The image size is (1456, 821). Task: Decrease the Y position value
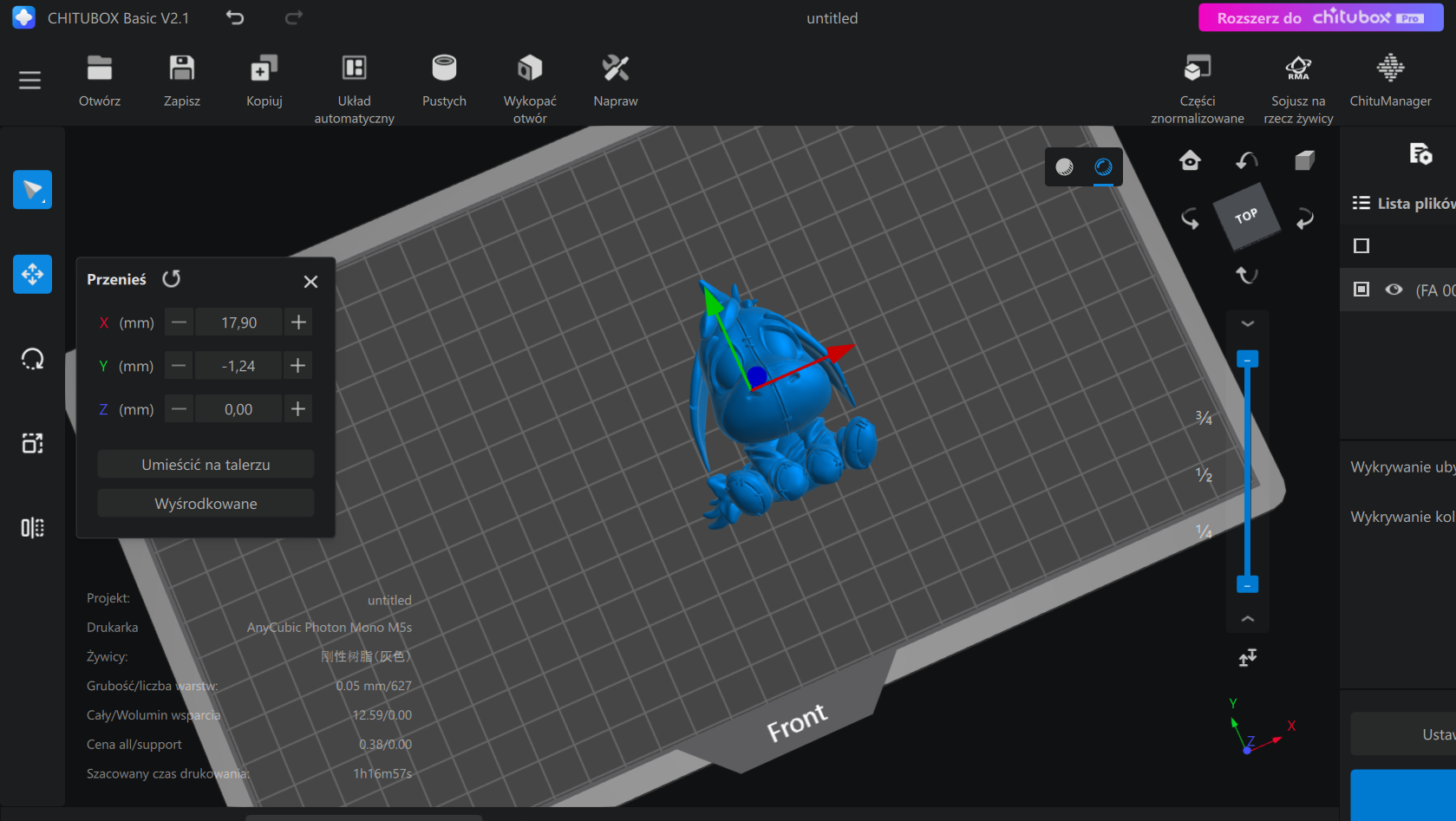(179, 366)
